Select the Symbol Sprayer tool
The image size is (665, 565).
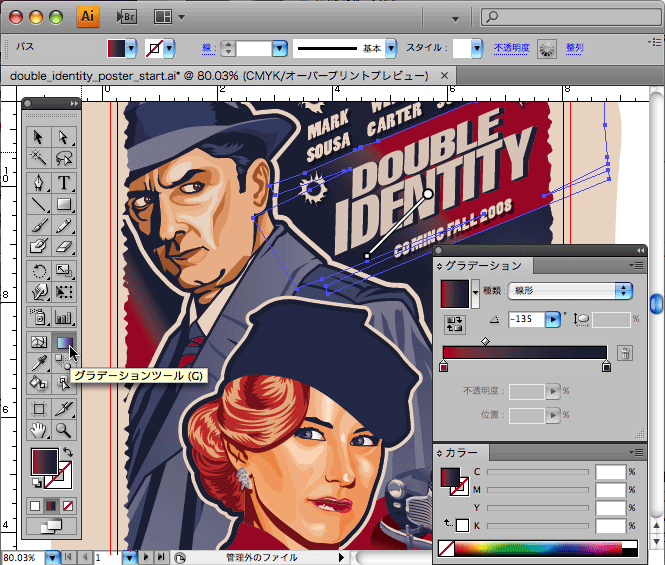tap(39, 317)
